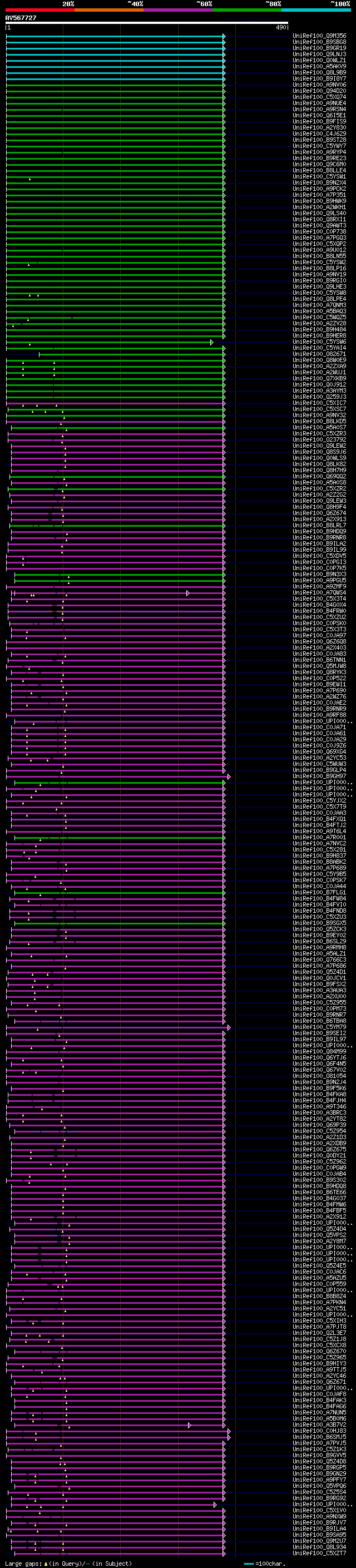
Task: Click the green ~80% identity legend segment
Action: pyautogui.click(x=247, y=10)
